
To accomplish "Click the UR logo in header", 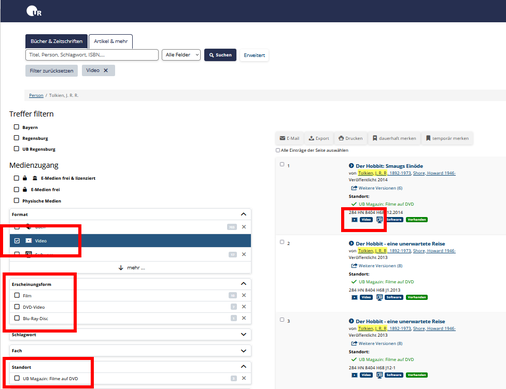I will (x=34, y=11).
